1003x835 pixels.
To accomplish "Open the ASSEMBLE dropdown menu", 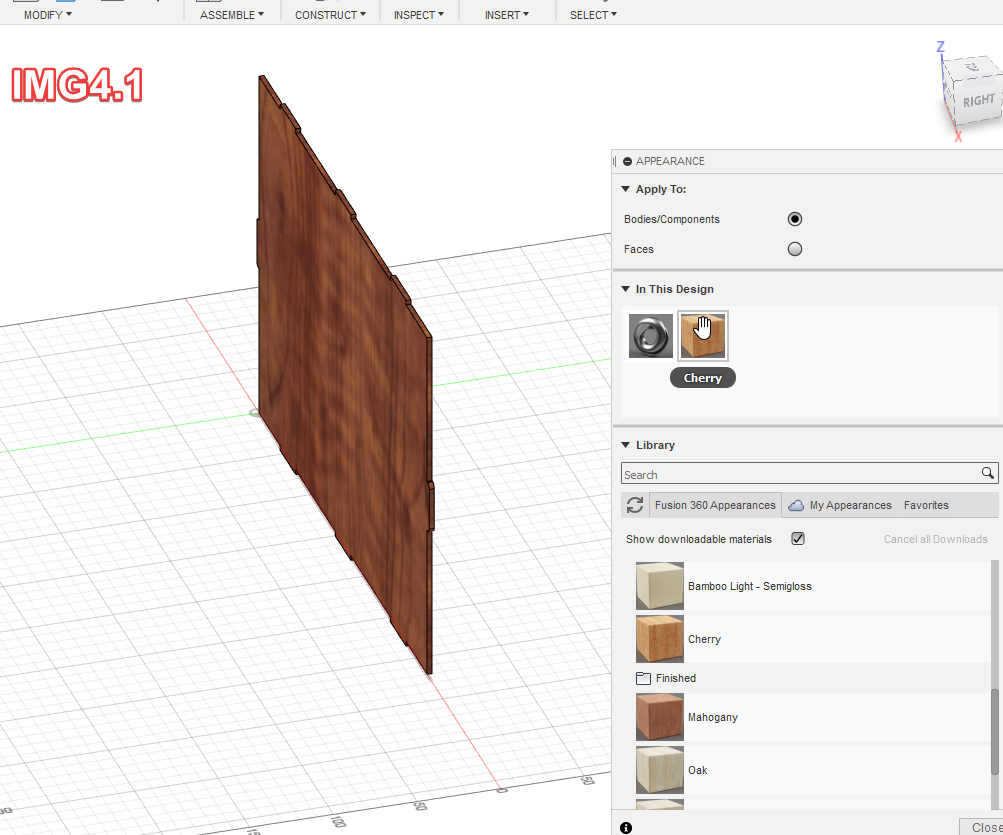I will pyautogui.click(x=232, y=15).
